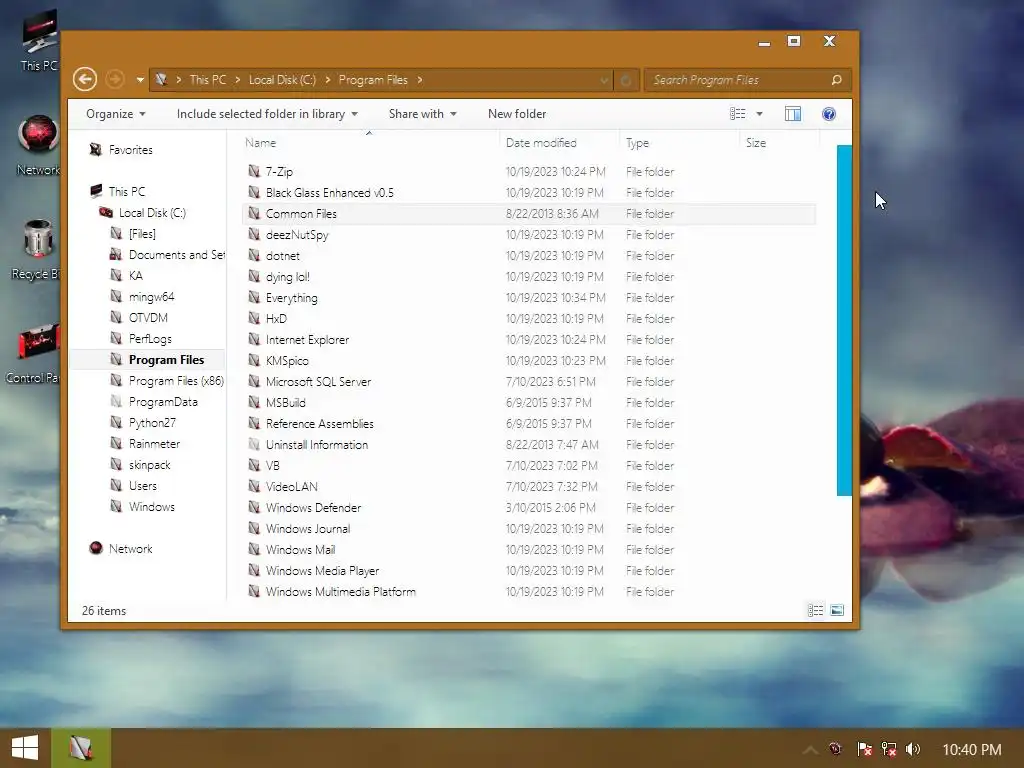
Task: Select the Windows Media Player folder name
Action: (322, 570)
